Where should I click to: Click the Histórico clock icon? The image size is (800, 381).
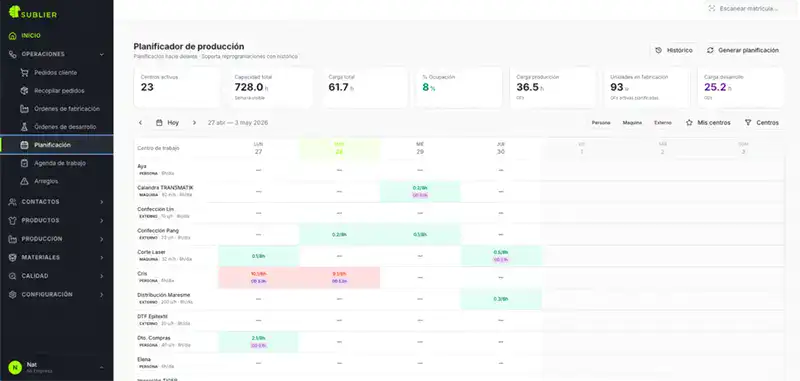pos(659,50)
